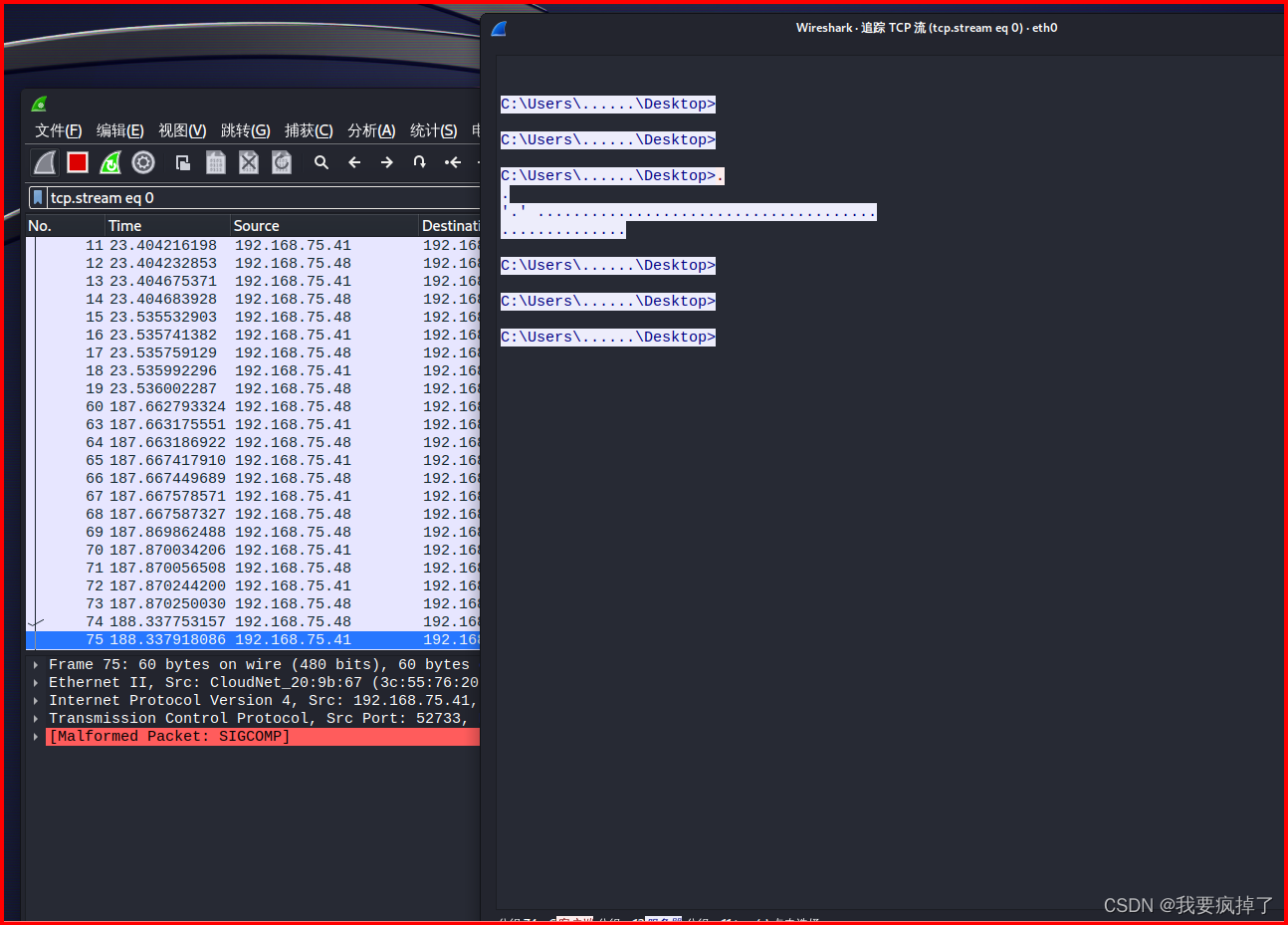Select packet number 60 row
Viewport: 1288px width, 925px height.
click(253, 406)
